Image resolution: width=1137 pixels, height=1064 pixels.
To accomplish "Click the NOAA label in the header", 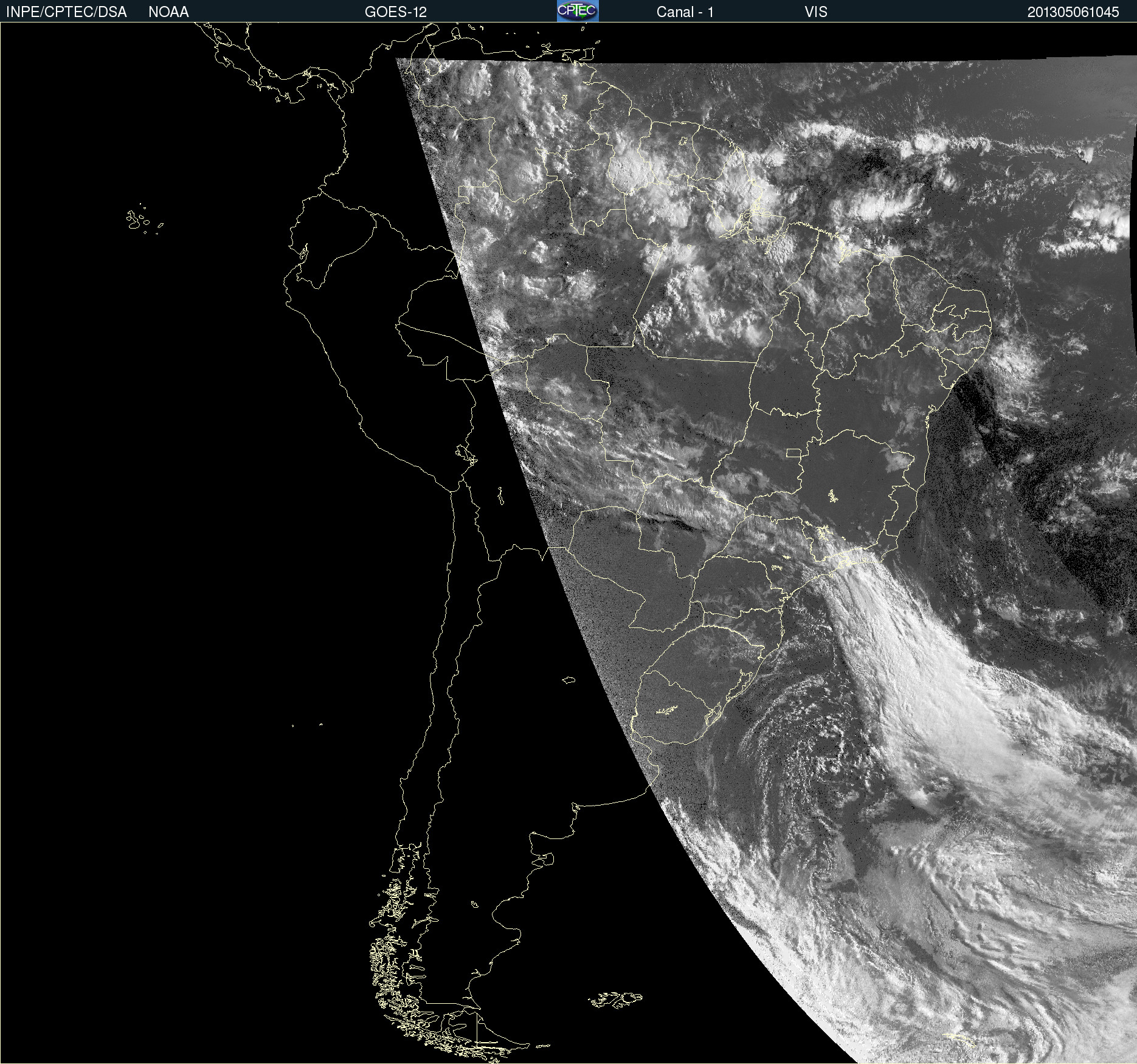I will coord(168,12).
